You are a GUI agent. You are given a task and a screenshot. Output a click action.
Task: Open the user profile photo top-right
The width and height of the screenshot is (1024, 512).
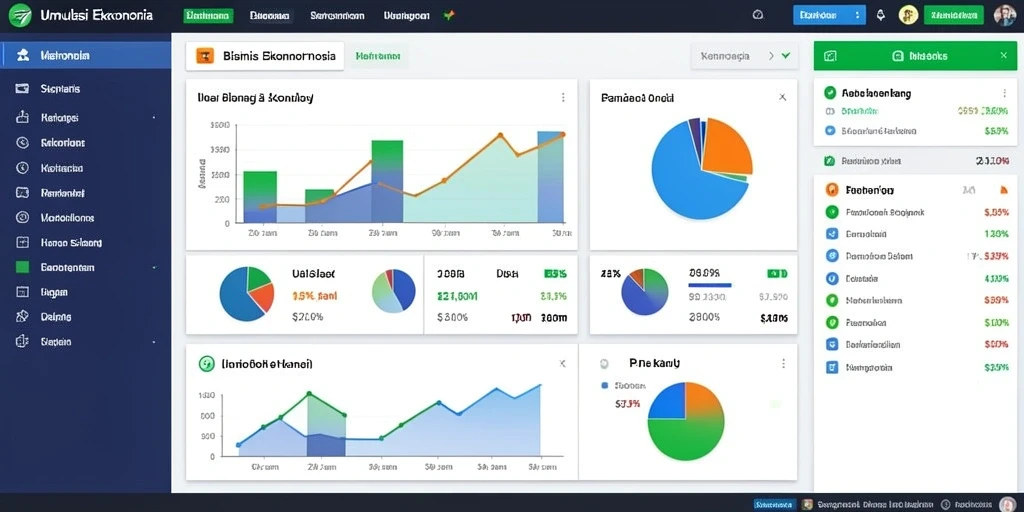point(1004,15)
